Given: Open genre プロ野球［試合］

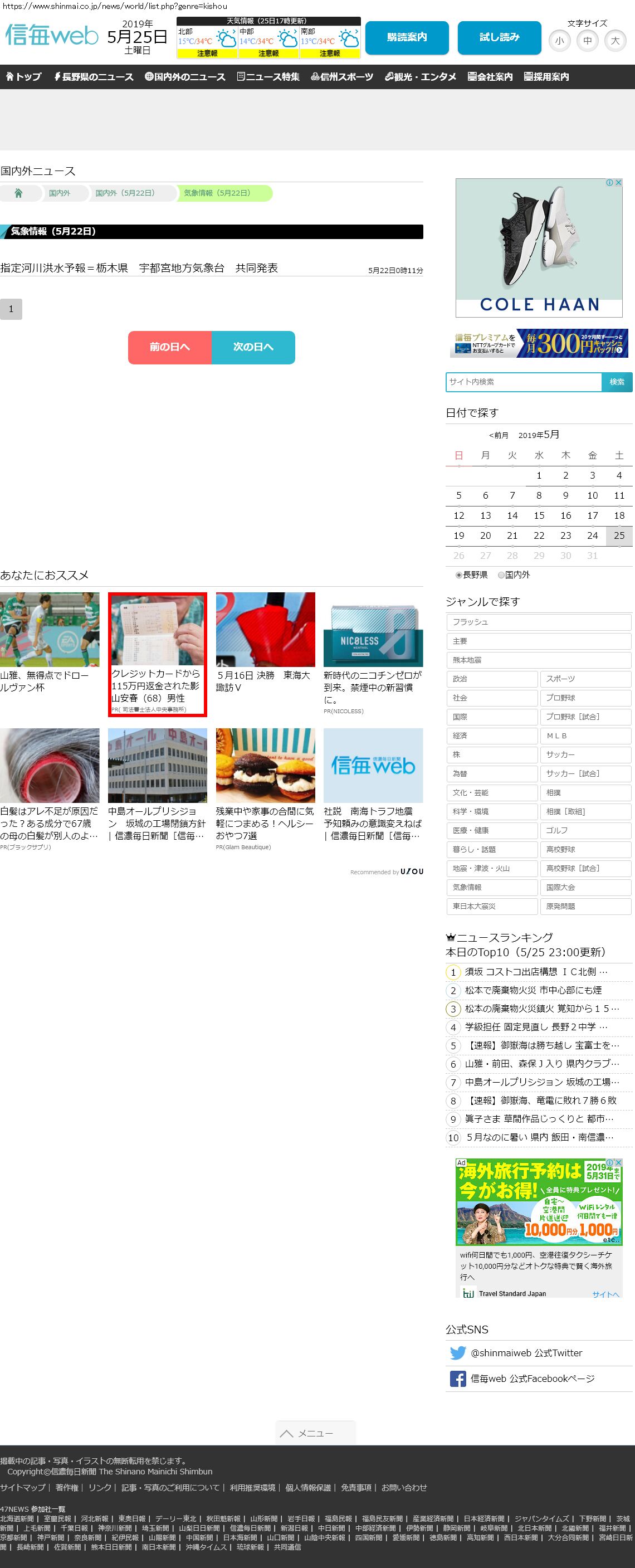Looking at the screenshot, I should point(586,717).
